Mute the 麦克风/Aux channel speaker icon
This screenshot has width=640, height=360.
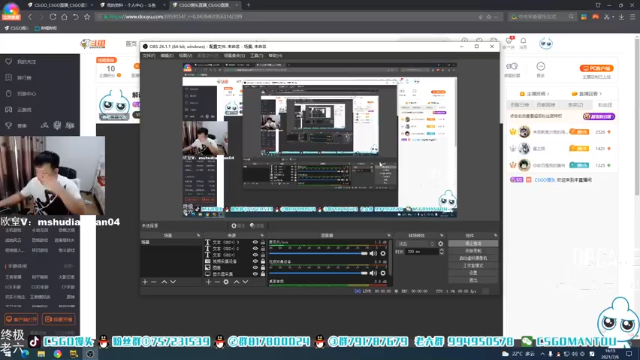(373, 253)
